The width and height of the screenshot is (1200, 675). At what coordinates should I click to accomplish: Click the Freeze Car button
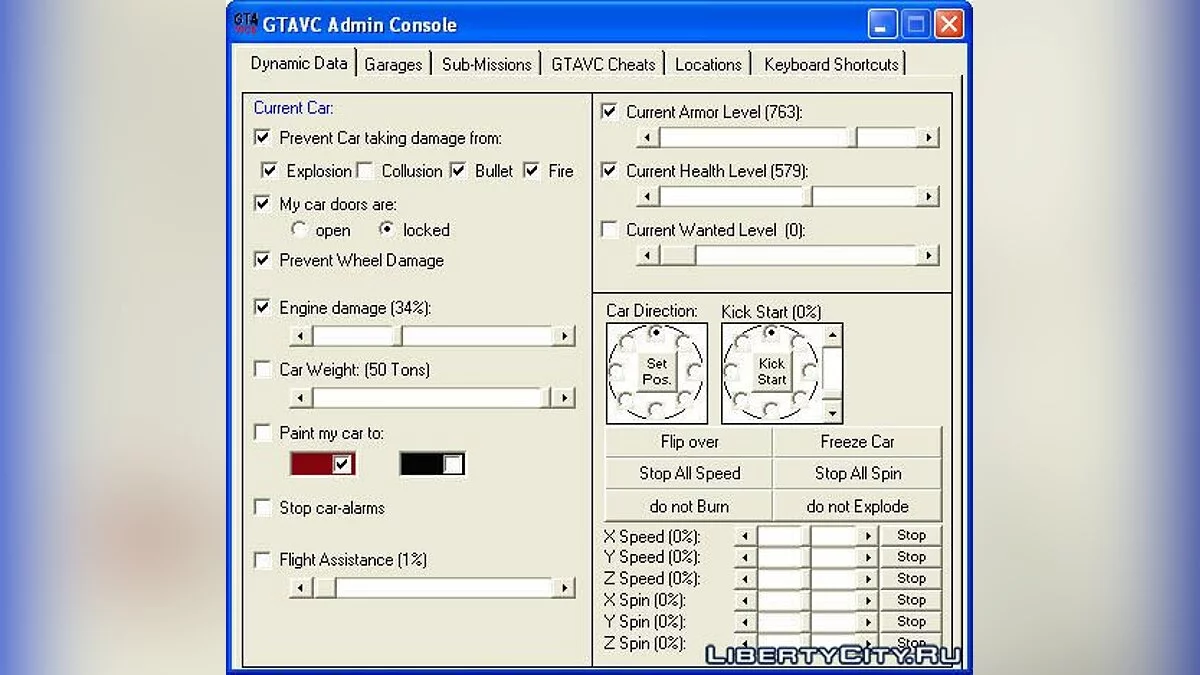point(857,441)
